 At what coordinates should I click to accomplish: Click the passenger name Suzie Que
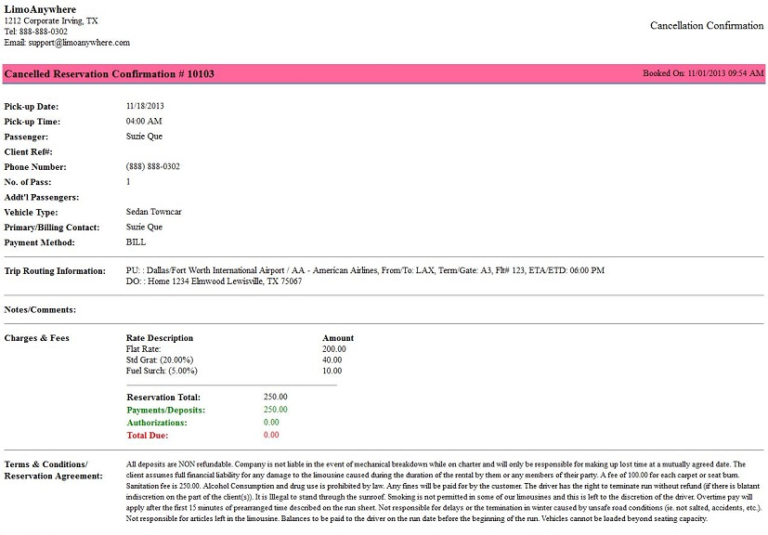(x=144, y=136)
